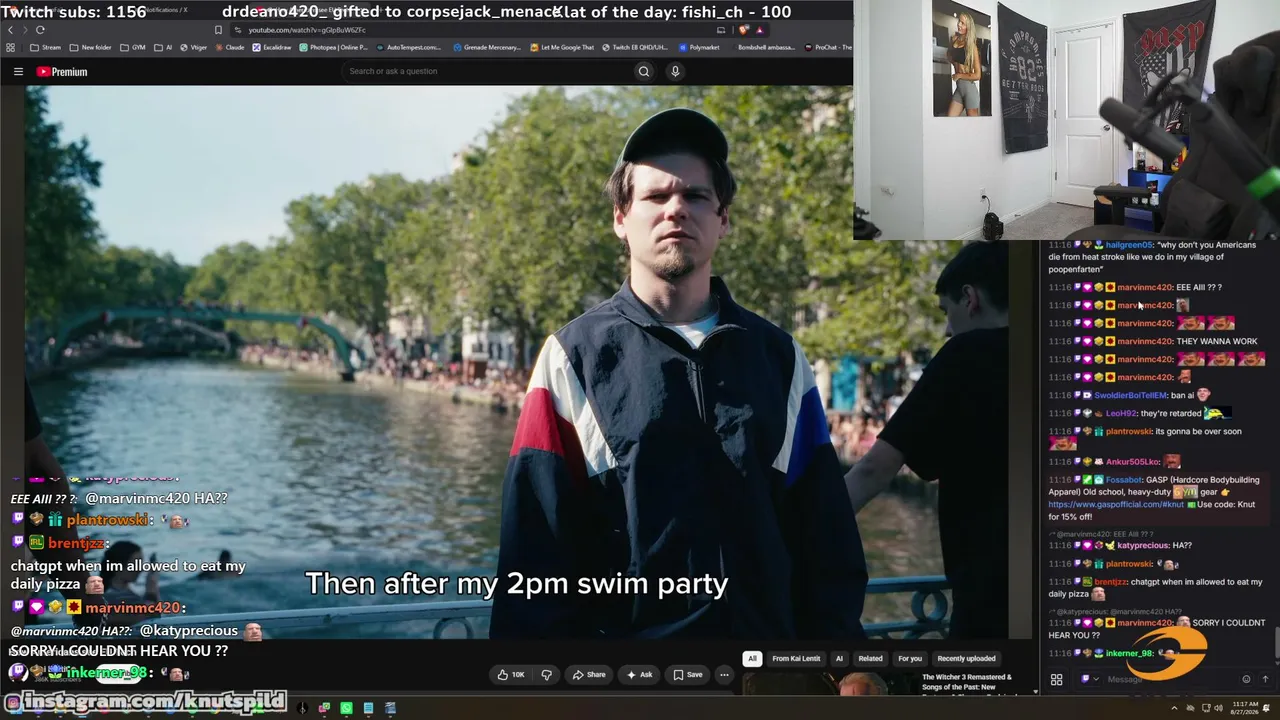The image size is (1280, 720).
Task: Go to YouTube Premium home logo
Action: (62, 72)
